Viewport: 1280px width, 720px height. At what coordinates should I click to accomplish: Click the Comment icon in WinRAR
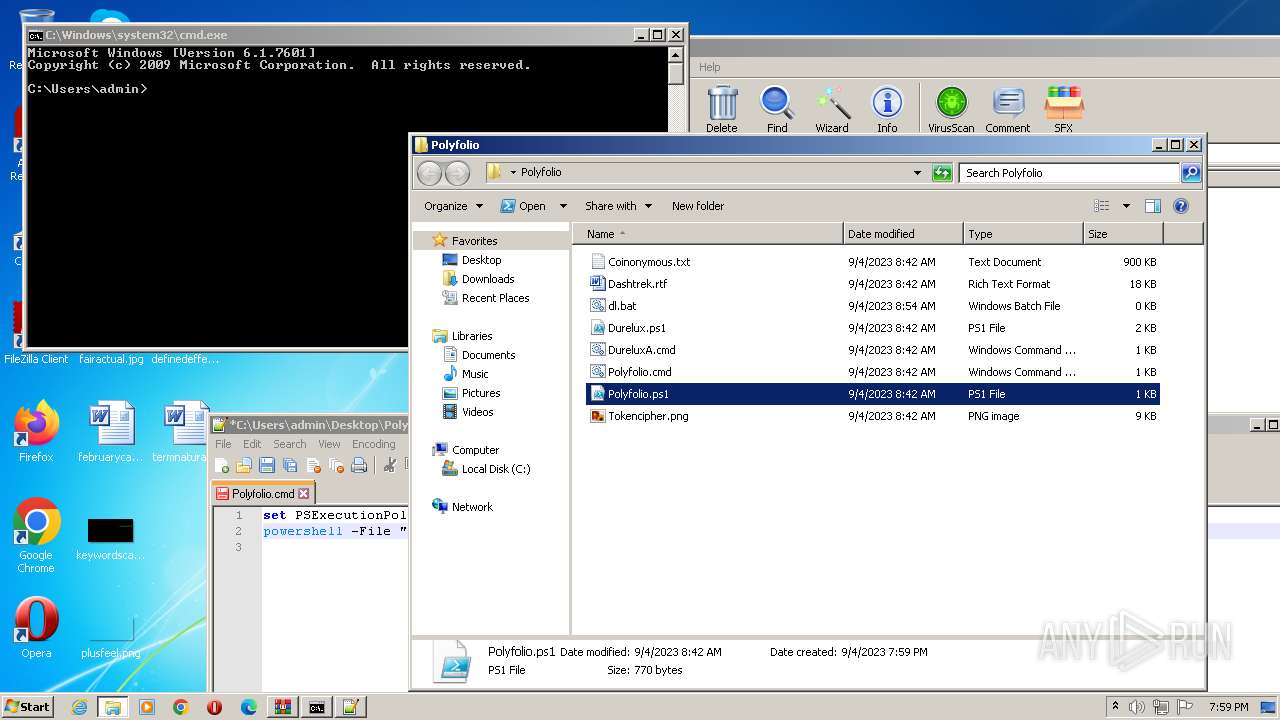tap(1008, 109)
